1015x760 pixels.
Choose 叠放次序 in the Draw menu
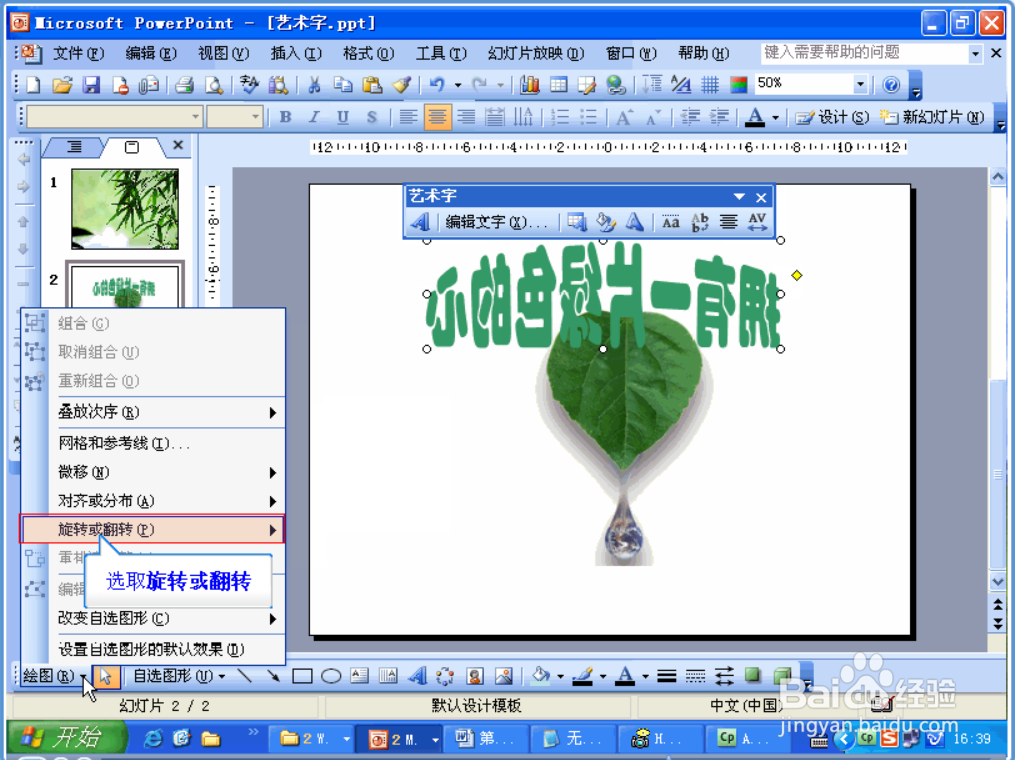[153, 412]
